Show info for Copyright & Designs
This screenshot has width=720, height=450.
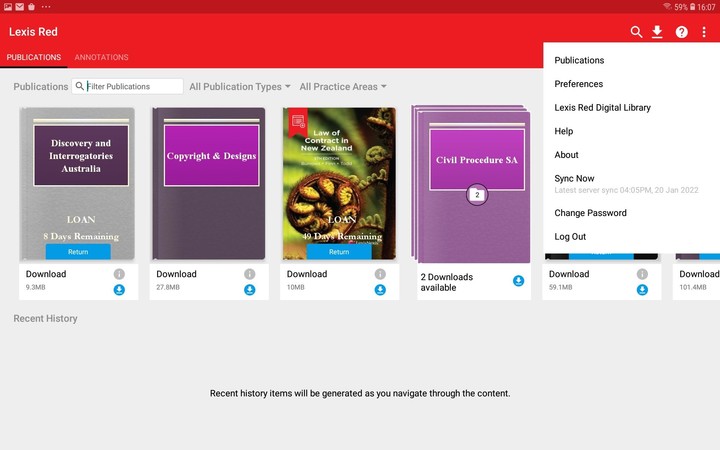point(249,274)
